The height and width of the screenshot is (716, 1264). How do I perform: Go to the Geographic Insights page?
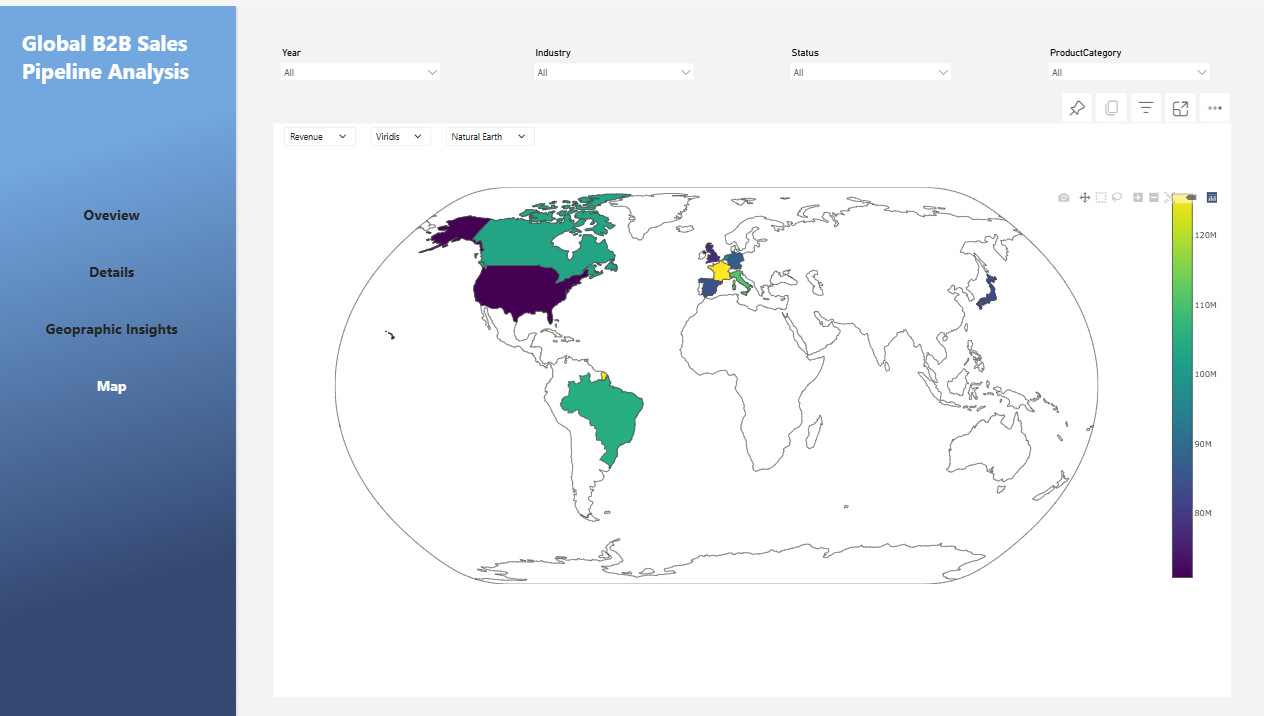[112, 329]
